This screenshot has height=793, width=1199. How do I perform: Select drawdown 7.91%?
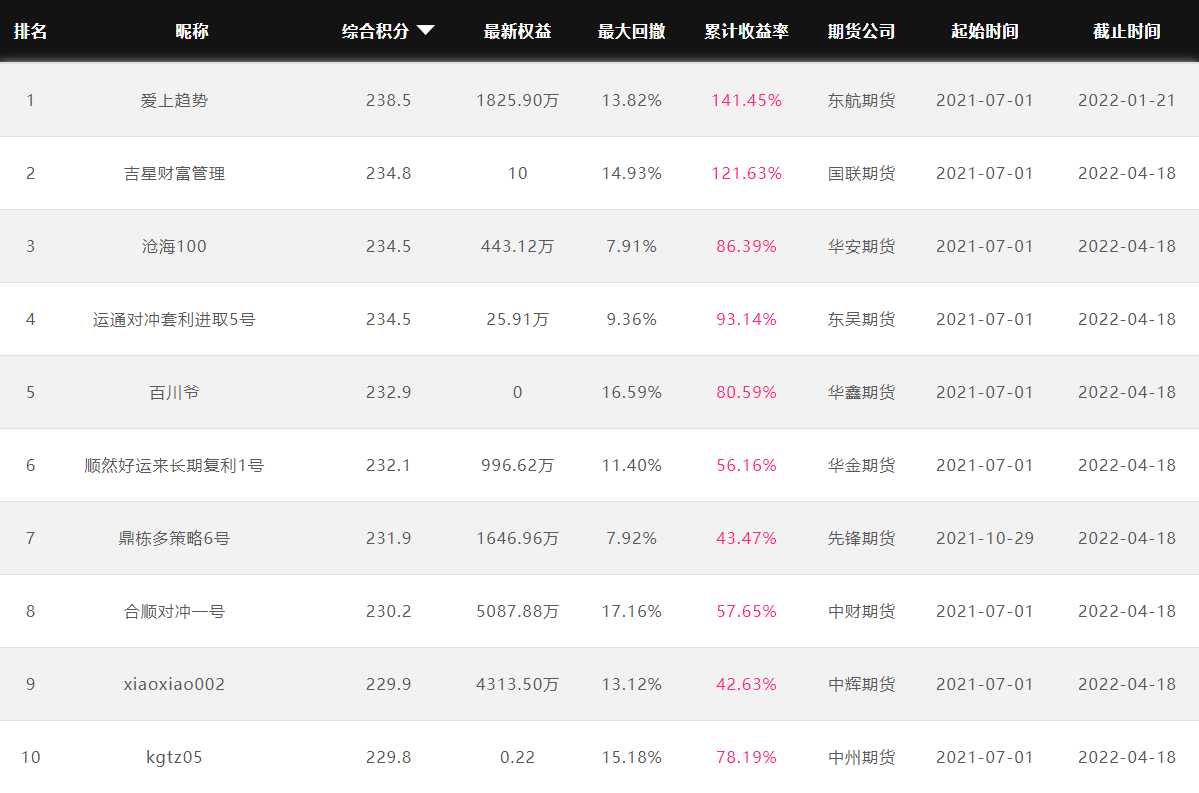tap(632, 246)
